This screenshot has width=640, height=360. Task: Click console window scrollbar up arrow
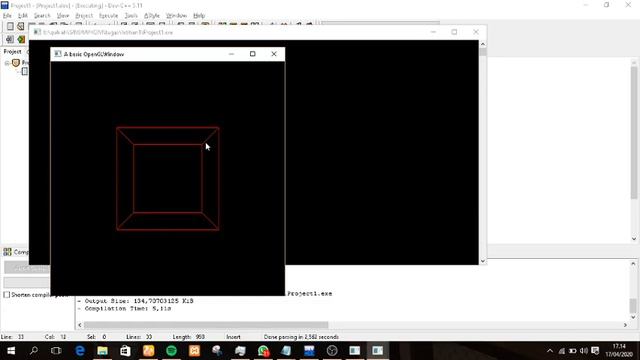pyautogui.click(x=483, y=44)
